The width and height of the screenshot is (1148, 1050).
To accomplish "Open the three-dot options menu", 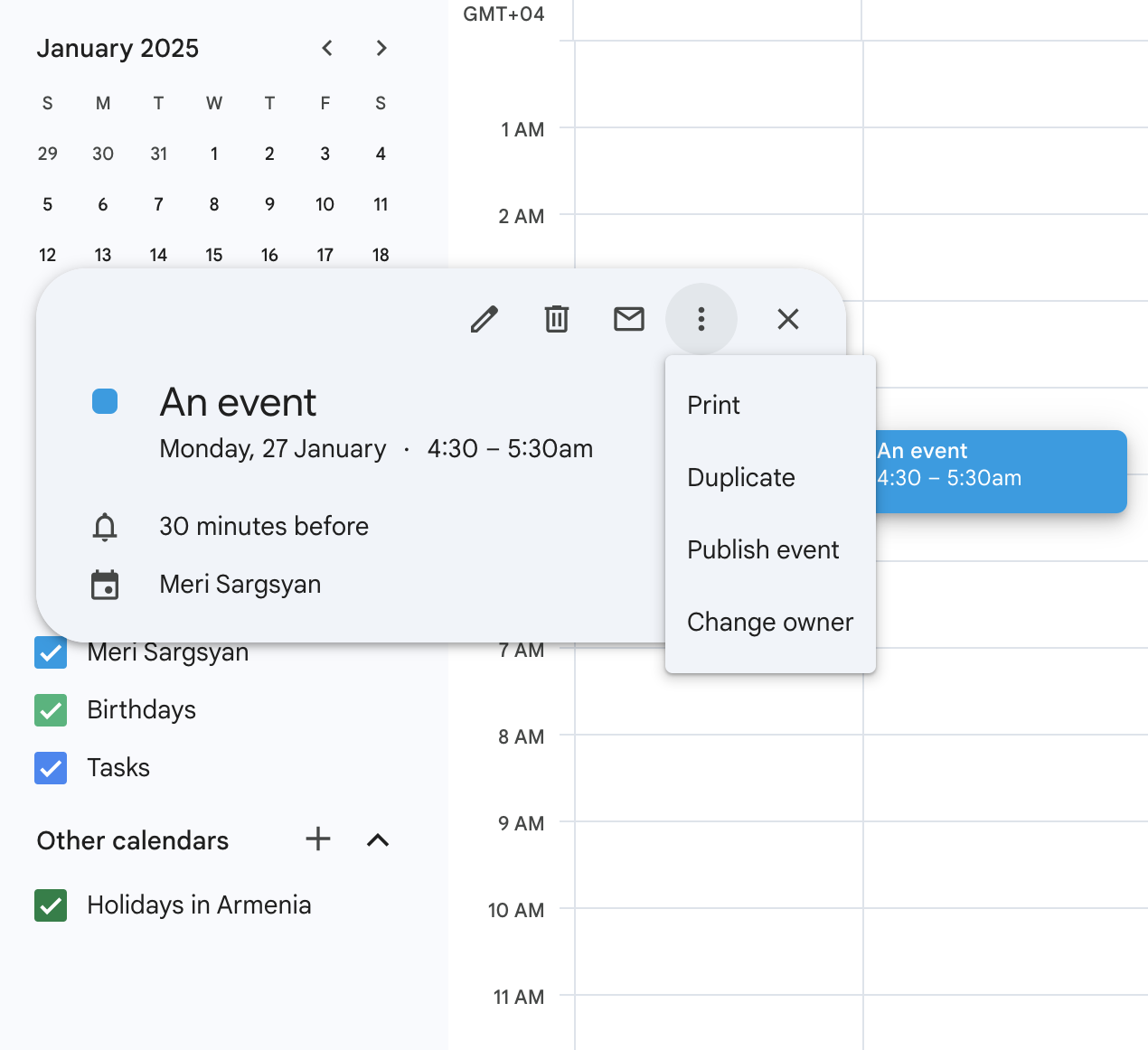I will coord(701,319).
